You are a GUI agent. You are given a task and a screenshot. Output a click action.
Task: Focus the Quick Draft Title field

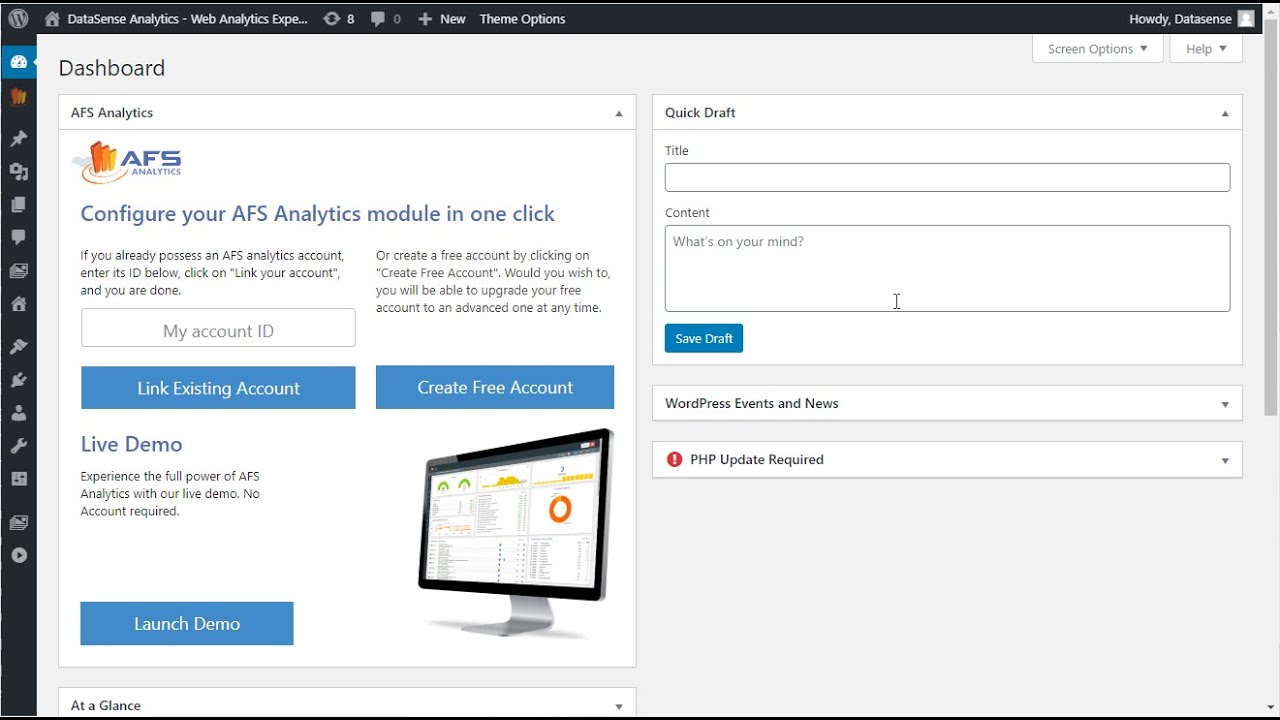click(x=947, y=177)
